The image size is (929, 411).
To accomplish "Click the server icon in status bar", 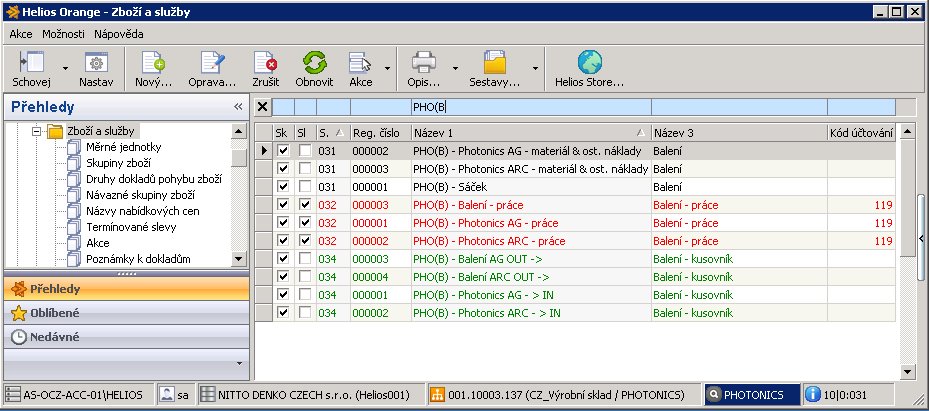I will coord(12,394).
